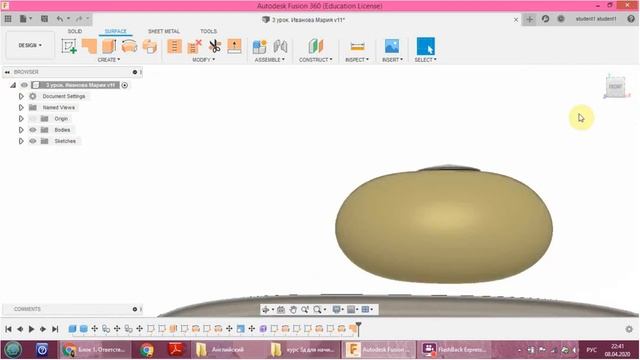Click the timeline end marker

[x=358, y=328]
